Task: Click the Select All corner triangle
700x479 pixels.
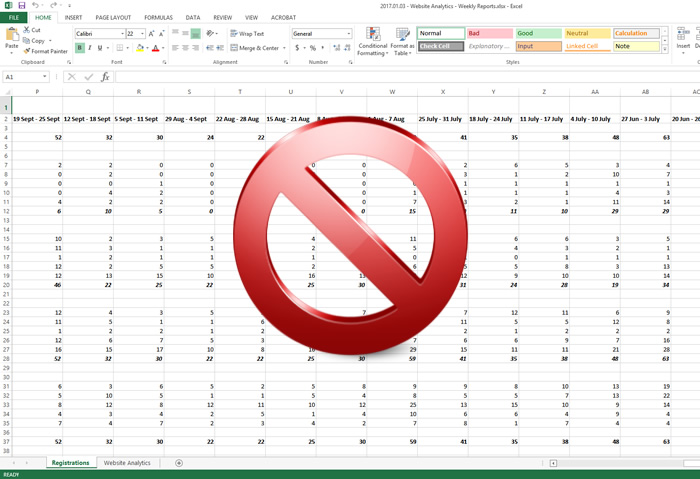Action: coord(6,92)
